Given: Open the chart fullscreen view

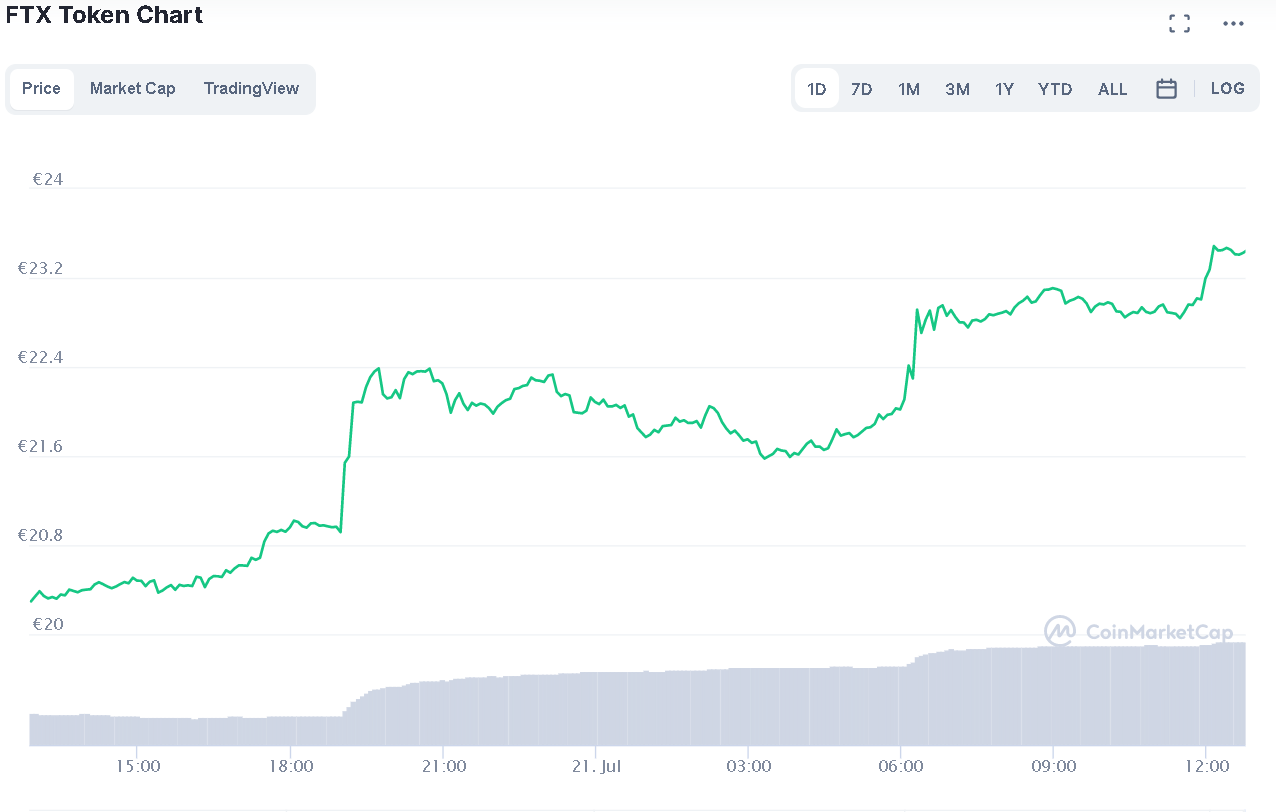Looking at the screenshot, I should point(1179,22).
